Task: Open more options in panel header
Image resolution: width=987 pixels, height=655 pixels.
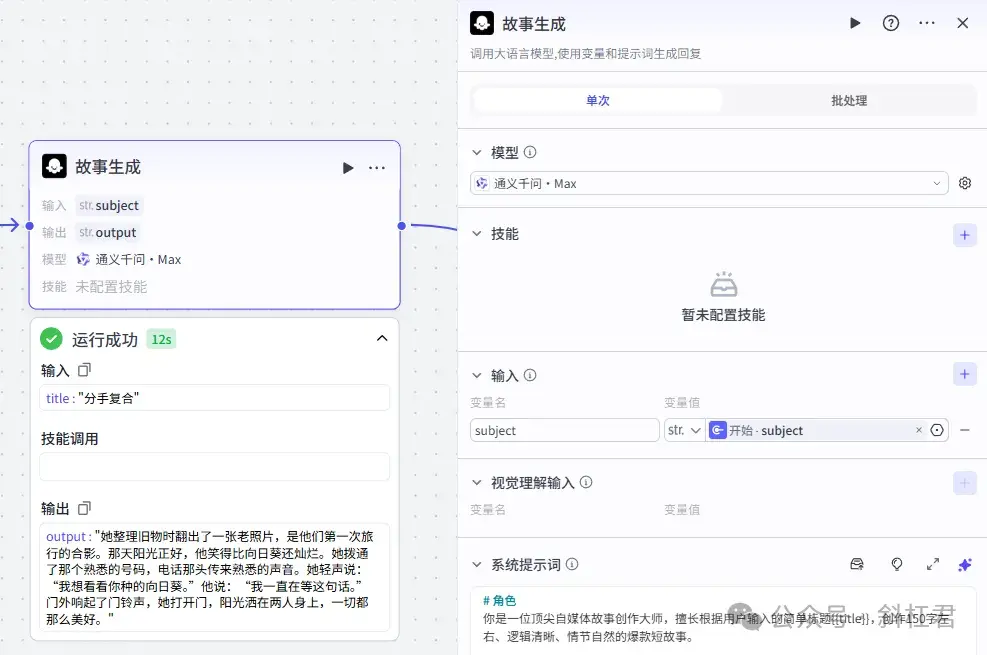Action: click(927, 23)
